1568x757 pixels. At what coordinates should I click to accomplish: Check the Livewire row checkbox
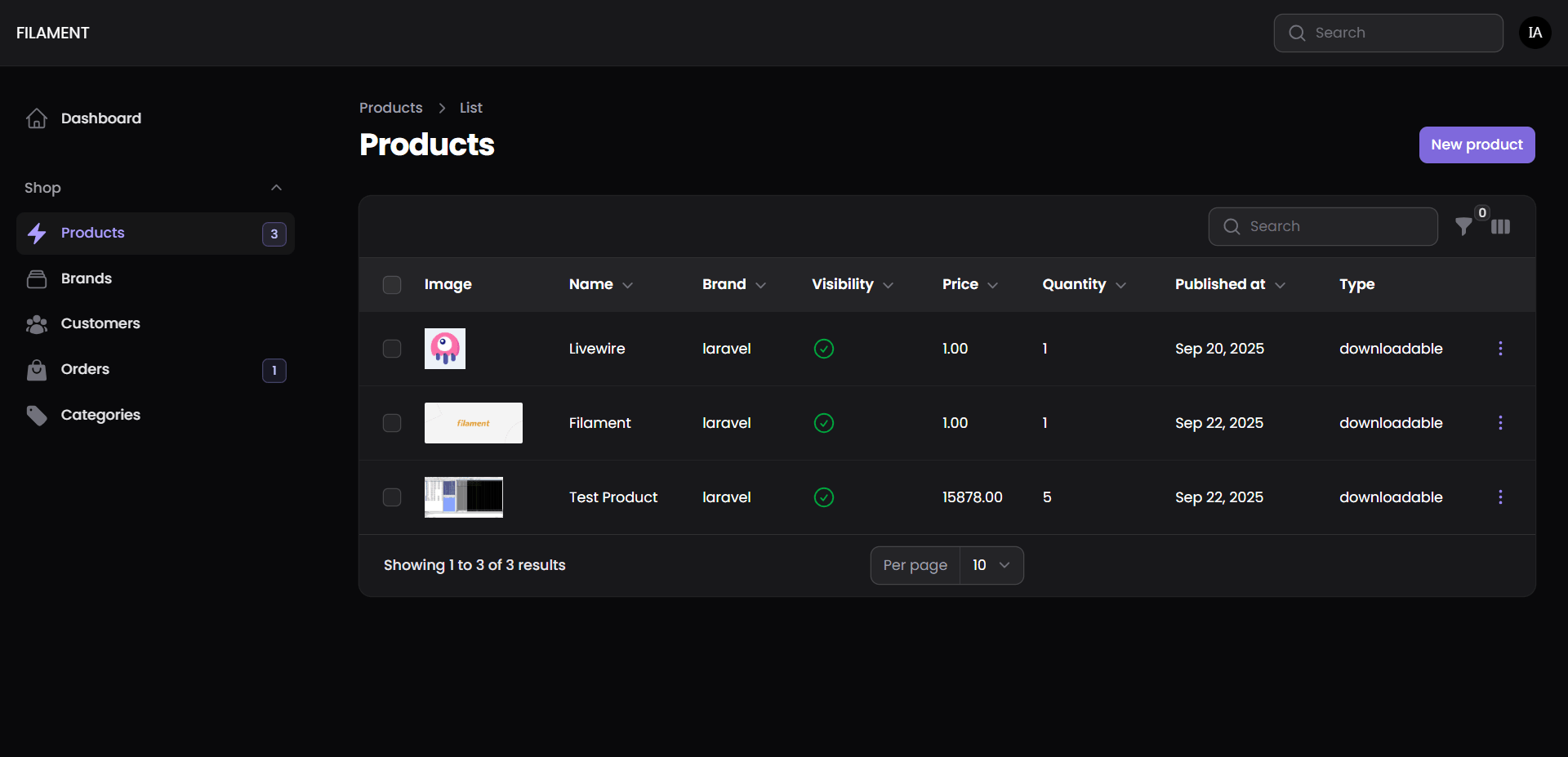[x=392, y=349]
